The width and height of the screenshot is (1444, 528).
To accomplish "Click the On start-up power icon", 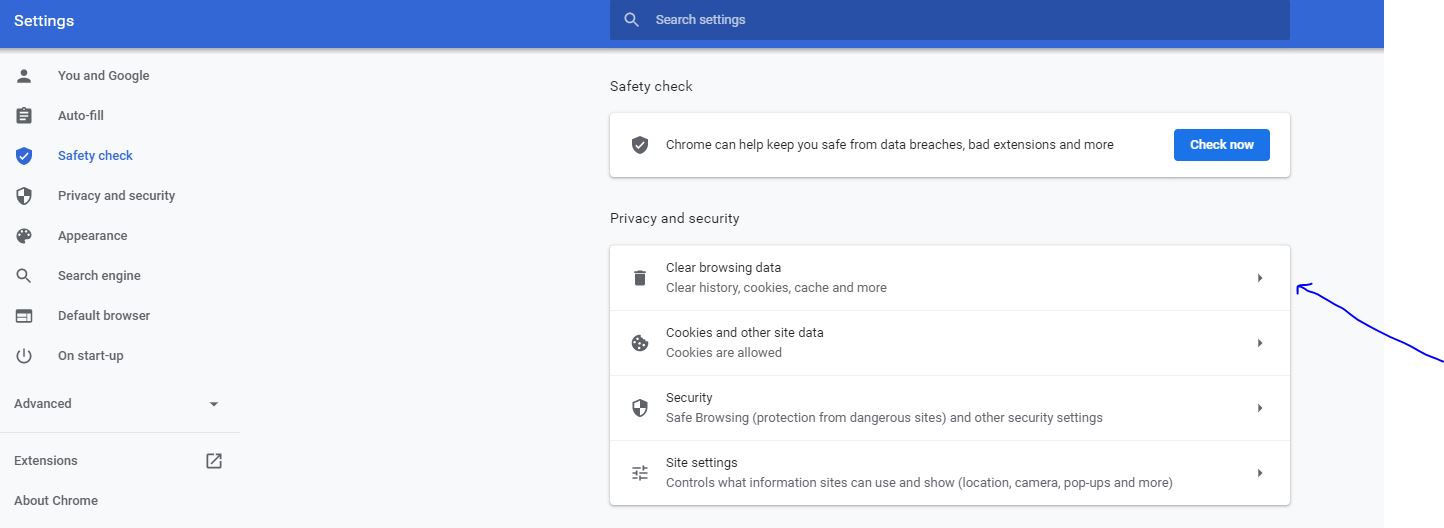I will point(24,356).
